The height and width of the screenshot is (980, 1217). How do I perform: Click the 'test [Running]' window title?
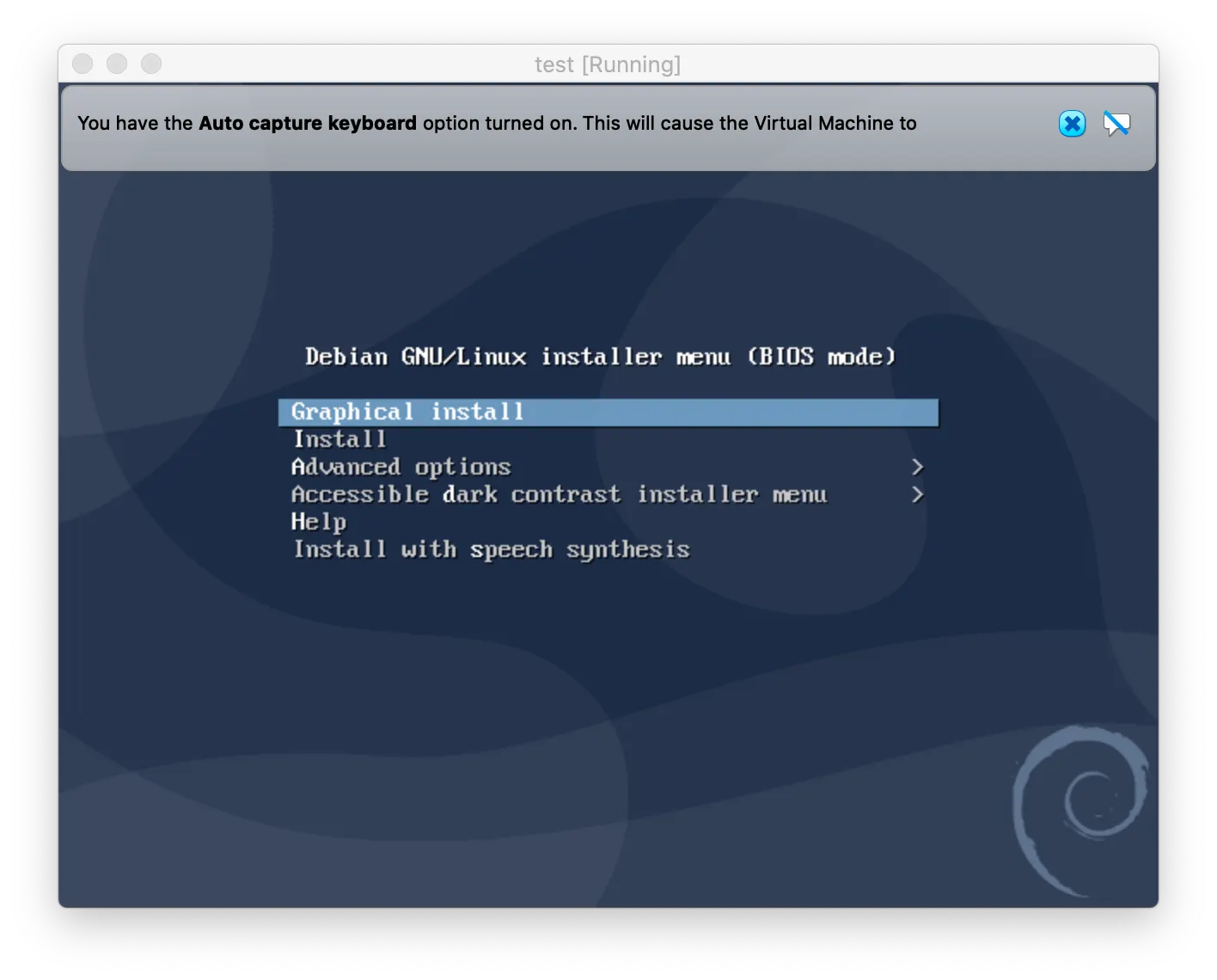[x=608, y=64]
